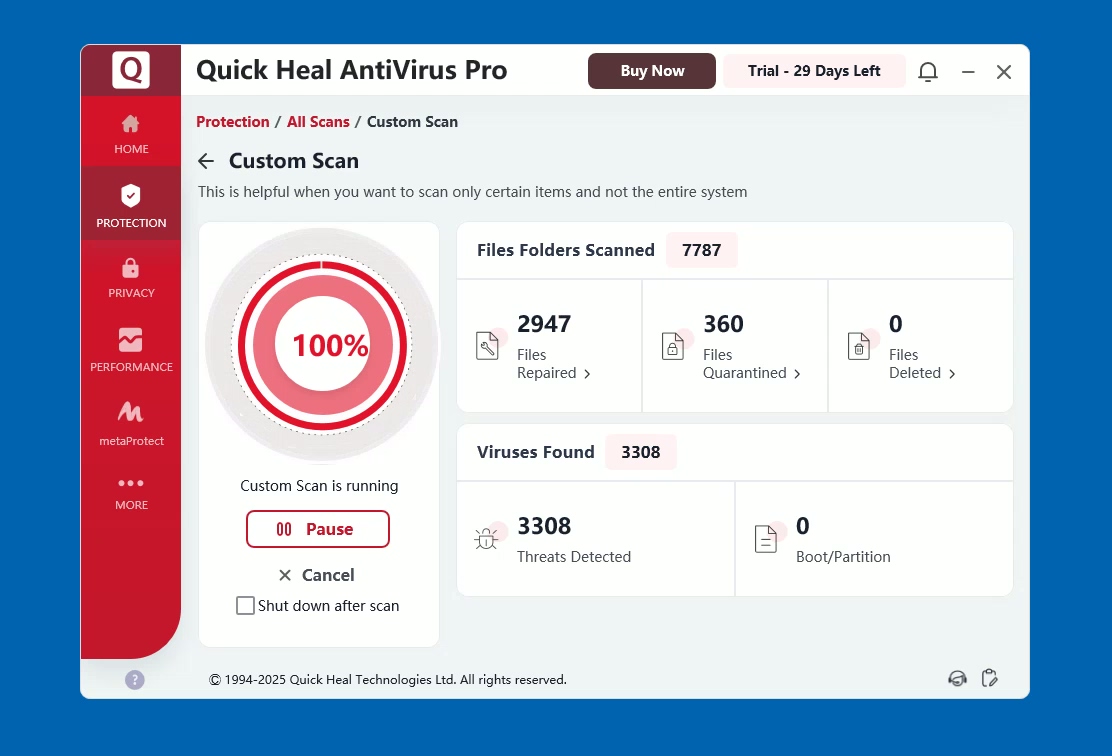Viewport: 1112px width, 756px height.
Task: Open the PERFORMANCE sidebar section
Action: (131, 350)
